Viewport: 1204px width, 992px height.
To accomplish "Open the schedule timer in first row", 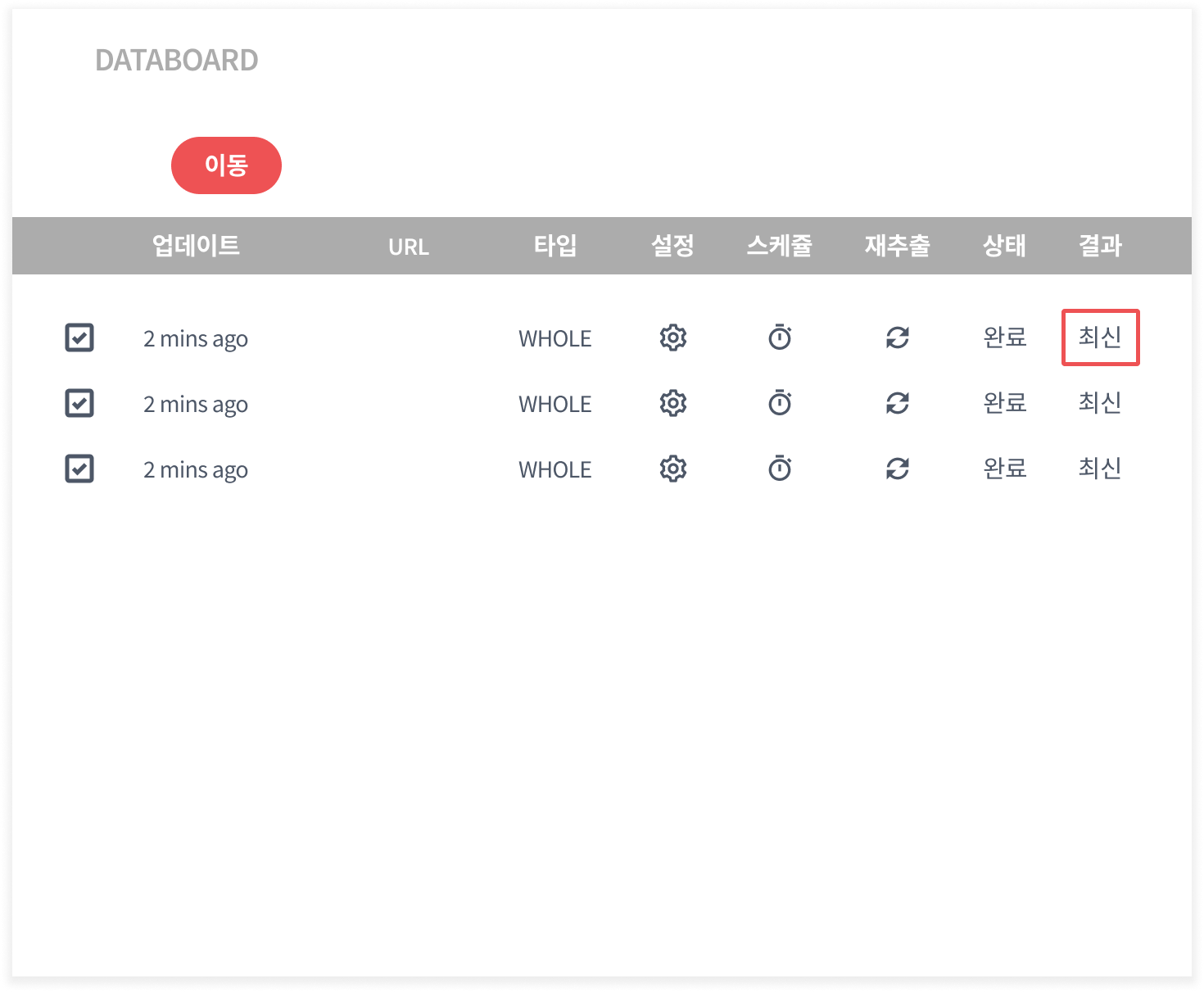I will coord(780,337).
